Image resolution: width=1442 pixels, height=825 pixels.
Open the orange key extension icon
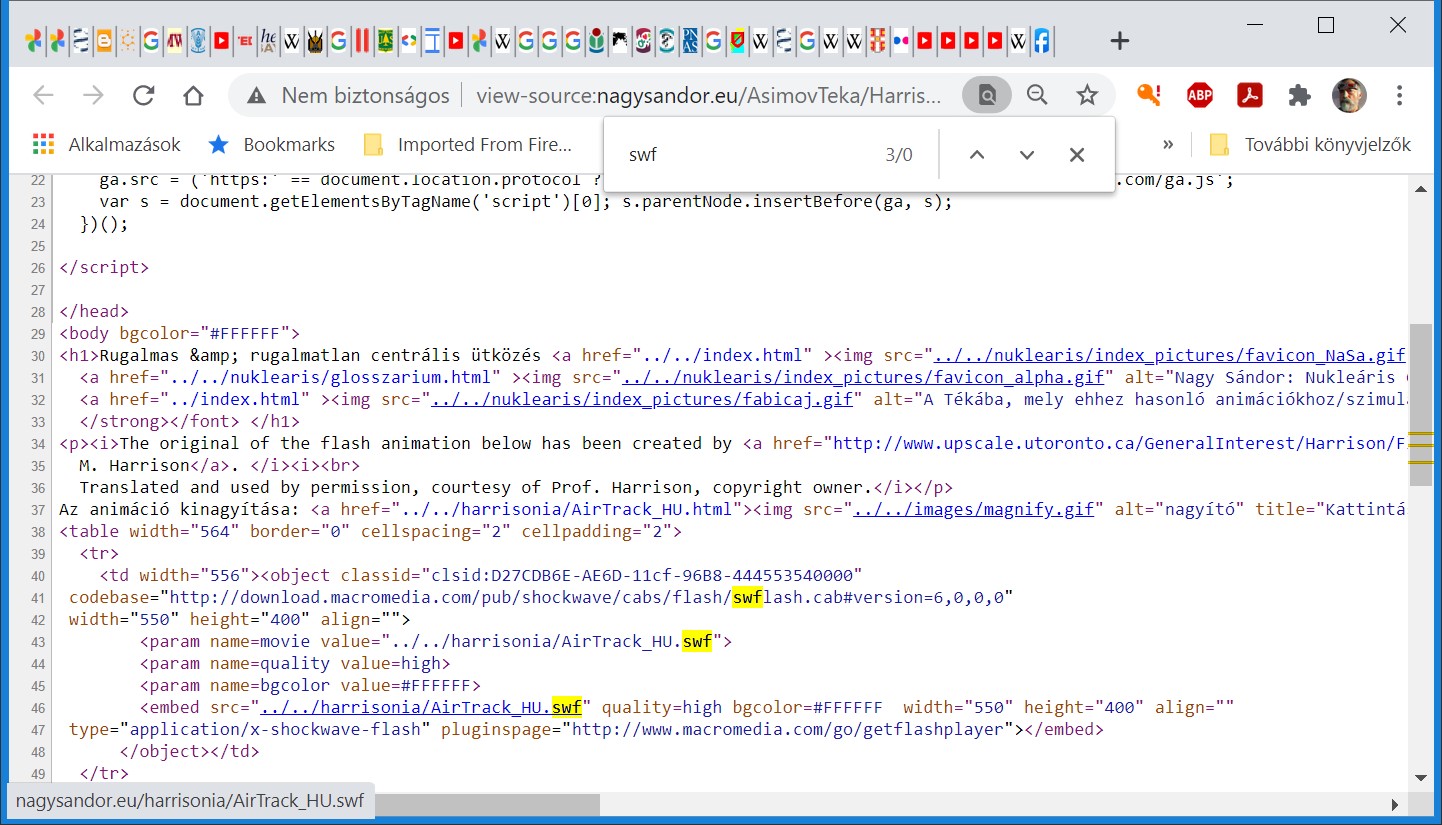pyautogui.click(x=1149, y=95)
